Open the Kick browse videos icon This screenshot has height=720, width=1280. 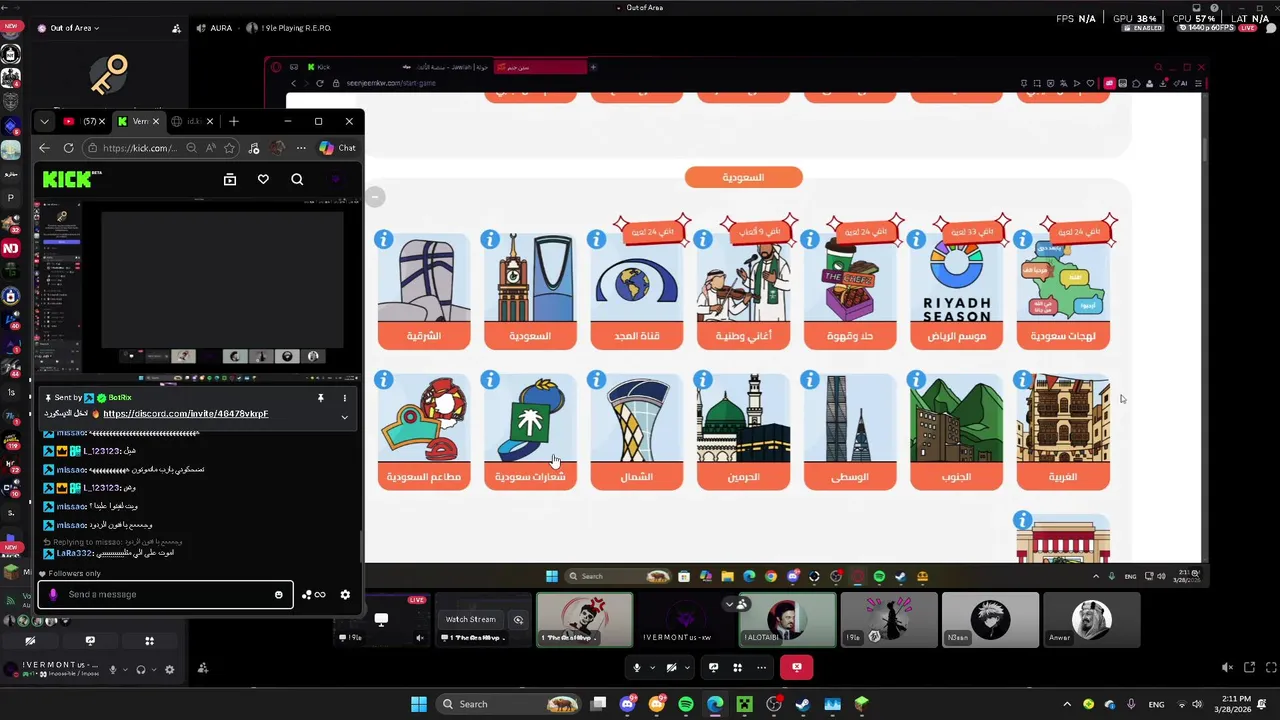(230, 179)
